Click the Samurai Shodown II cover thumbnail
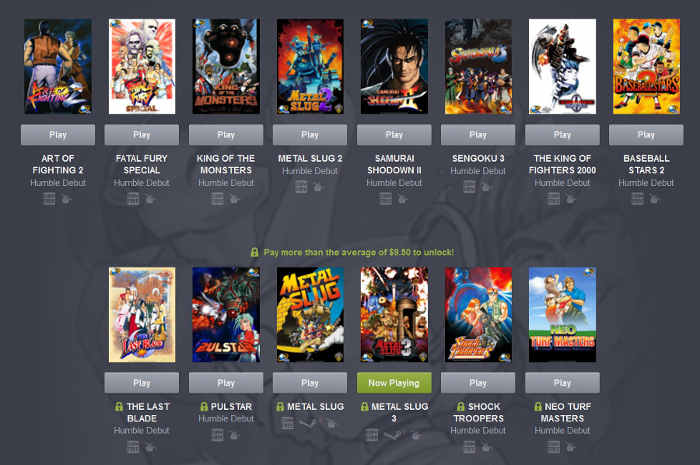Screen dimensions: 700x465 (x=394, y=66)
